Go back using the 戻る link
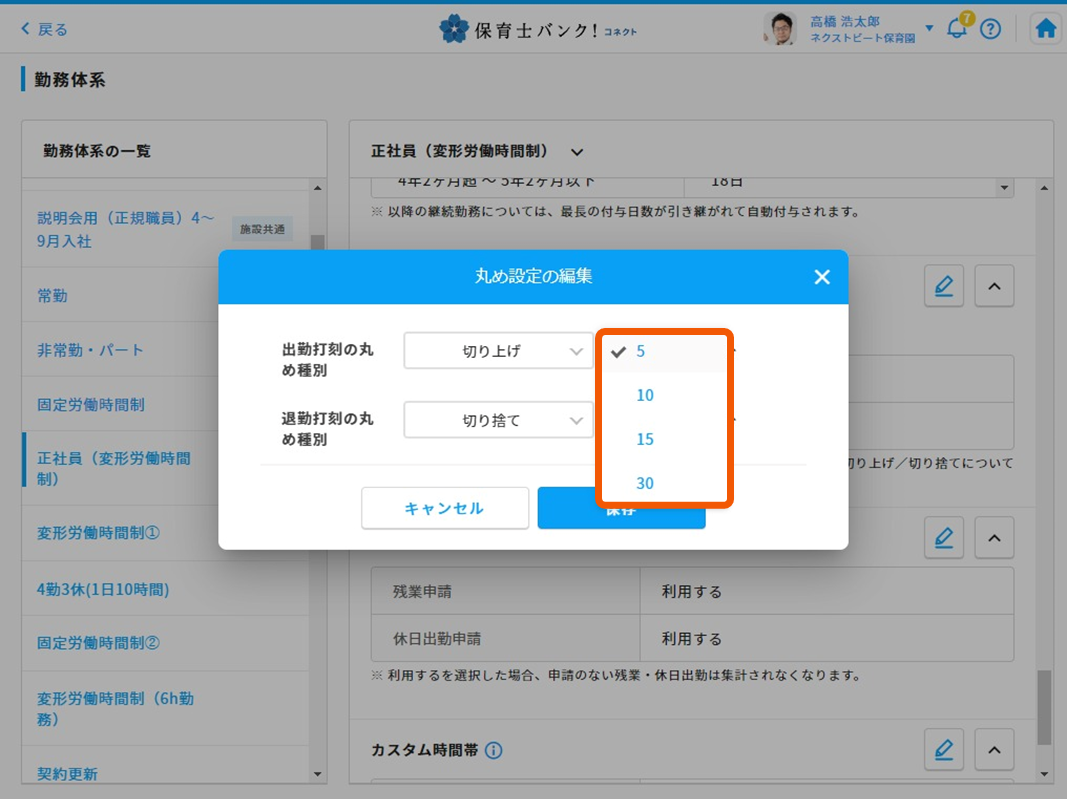1067x800 pixels. click(x=45, y=29)
